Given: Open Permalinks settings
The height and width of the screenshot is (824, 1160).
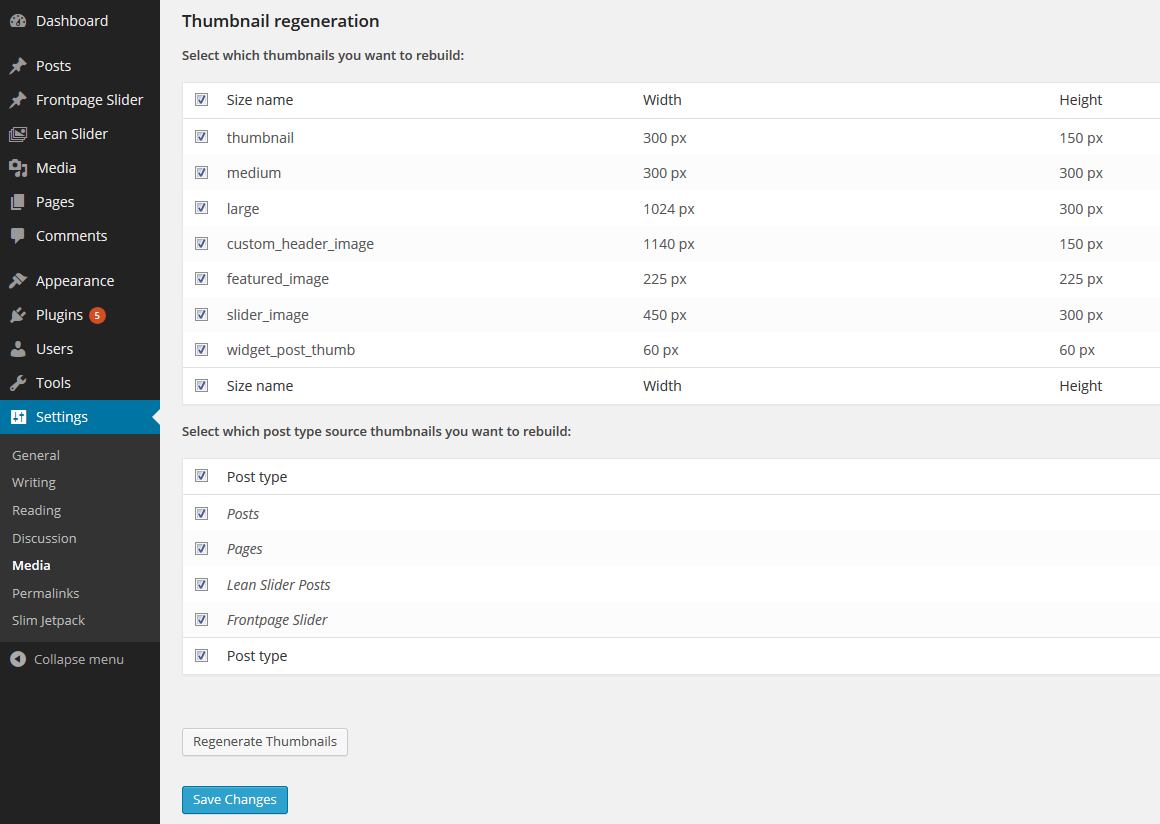Looking at the screenshot, I should [x=45, y=592].
